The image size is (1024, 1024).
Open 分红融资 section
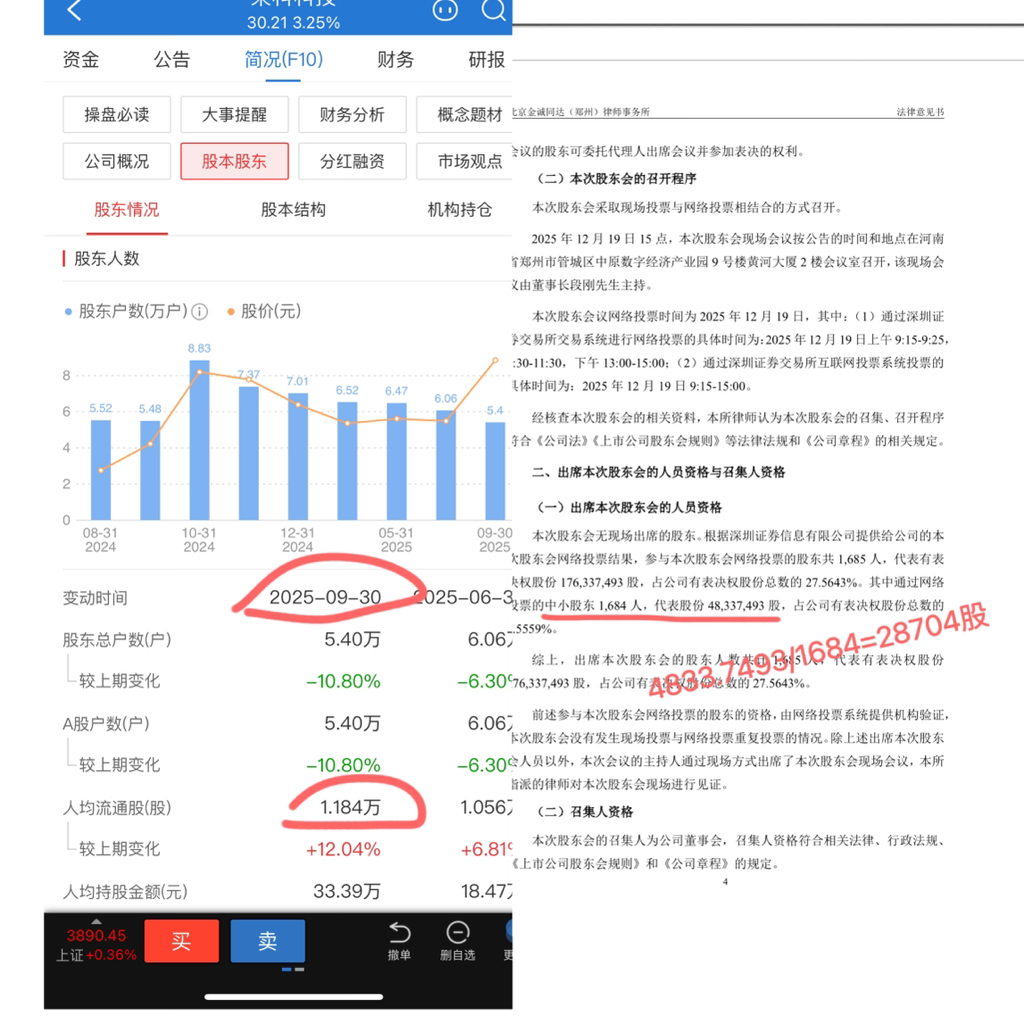pyautogui.click(x=352, y=161)
